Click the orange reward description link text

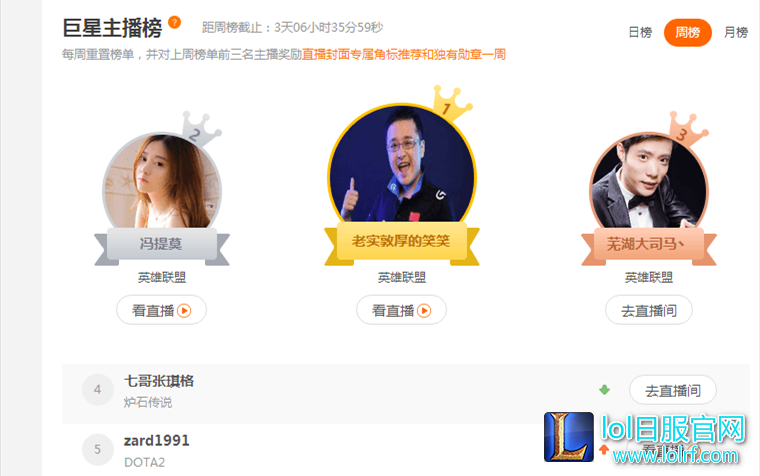point(404,54)
